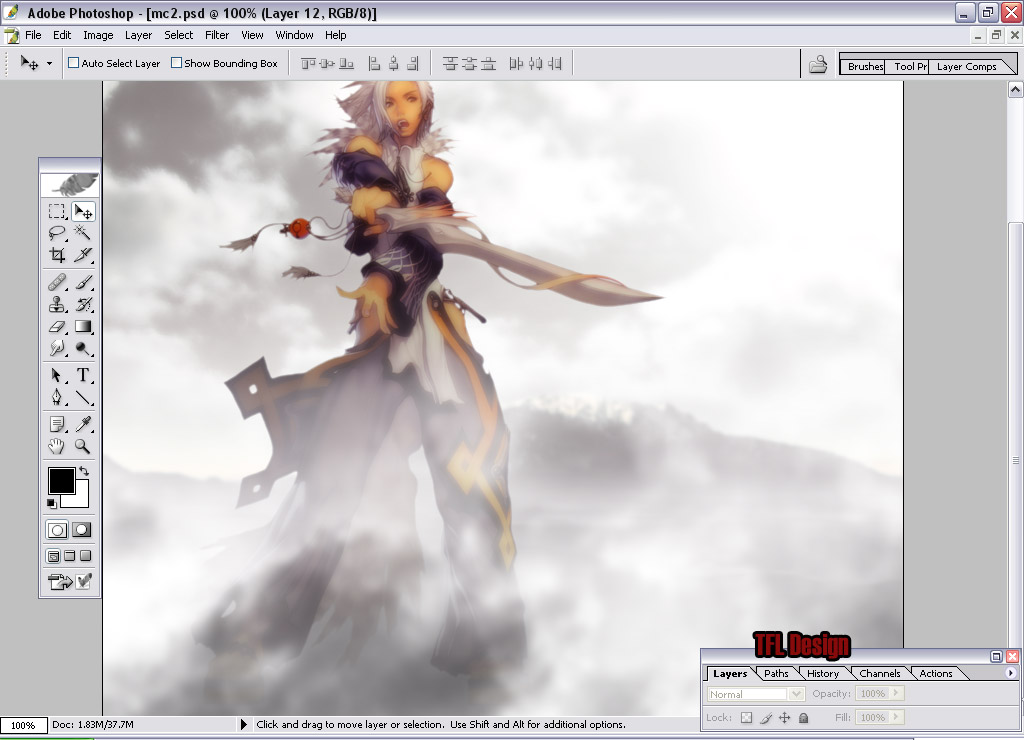Select the Crop tool
The width and height of the screenshot is (1024, 740).
click(57, 255)
